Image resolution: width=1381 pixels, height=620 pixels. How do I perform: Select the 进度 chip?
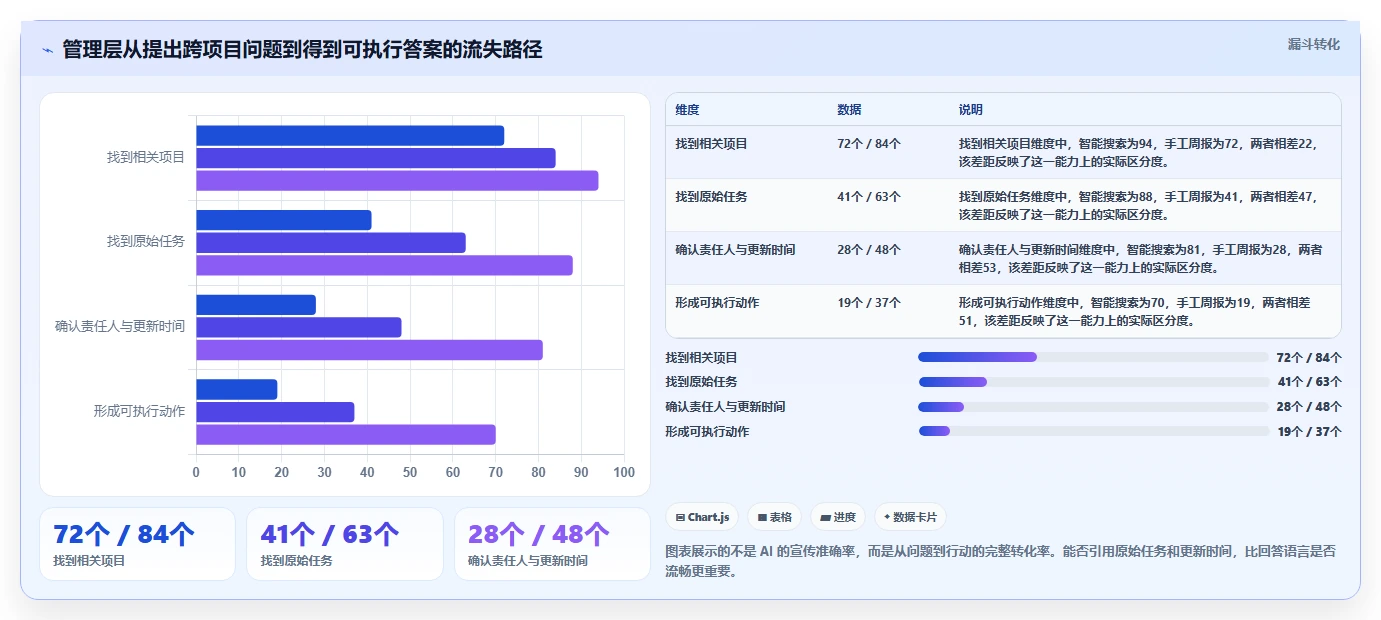(838, 517)
